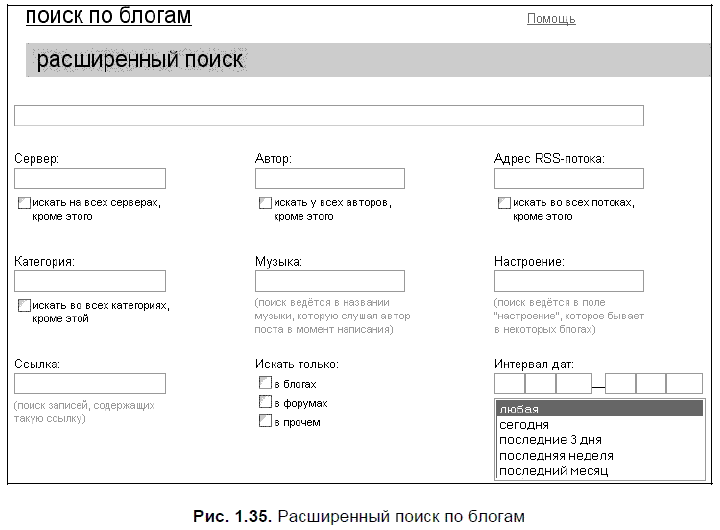720x530 pixels.
Task: Click the Сервер input field
Action: click(x=90, y=179)
